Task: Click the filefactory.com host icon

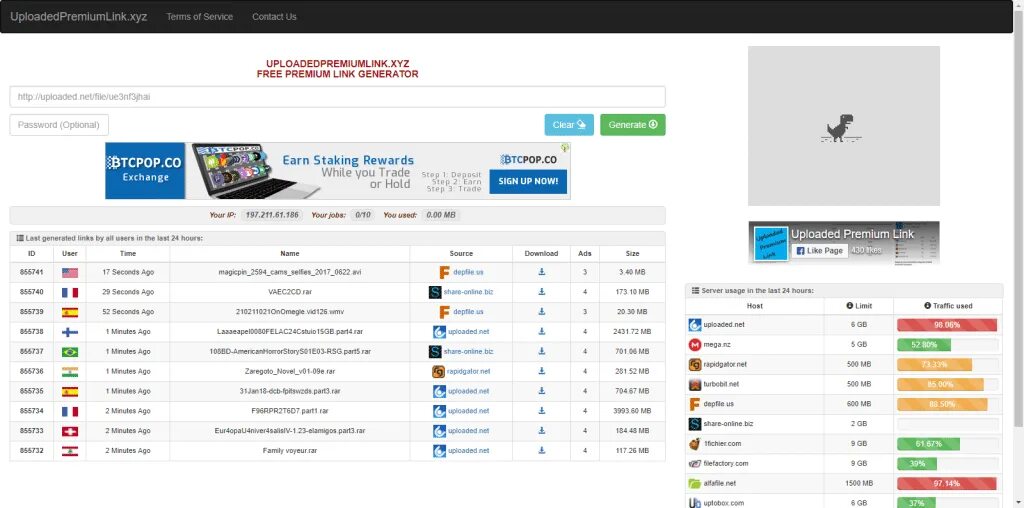Action: pyautogui.click(x=695, y=464)
